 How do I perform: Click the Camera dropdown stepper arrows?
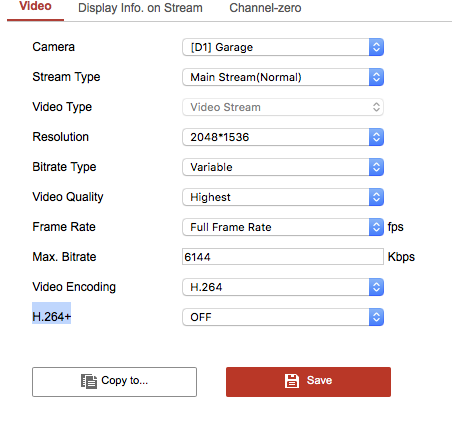click(376, 47)
